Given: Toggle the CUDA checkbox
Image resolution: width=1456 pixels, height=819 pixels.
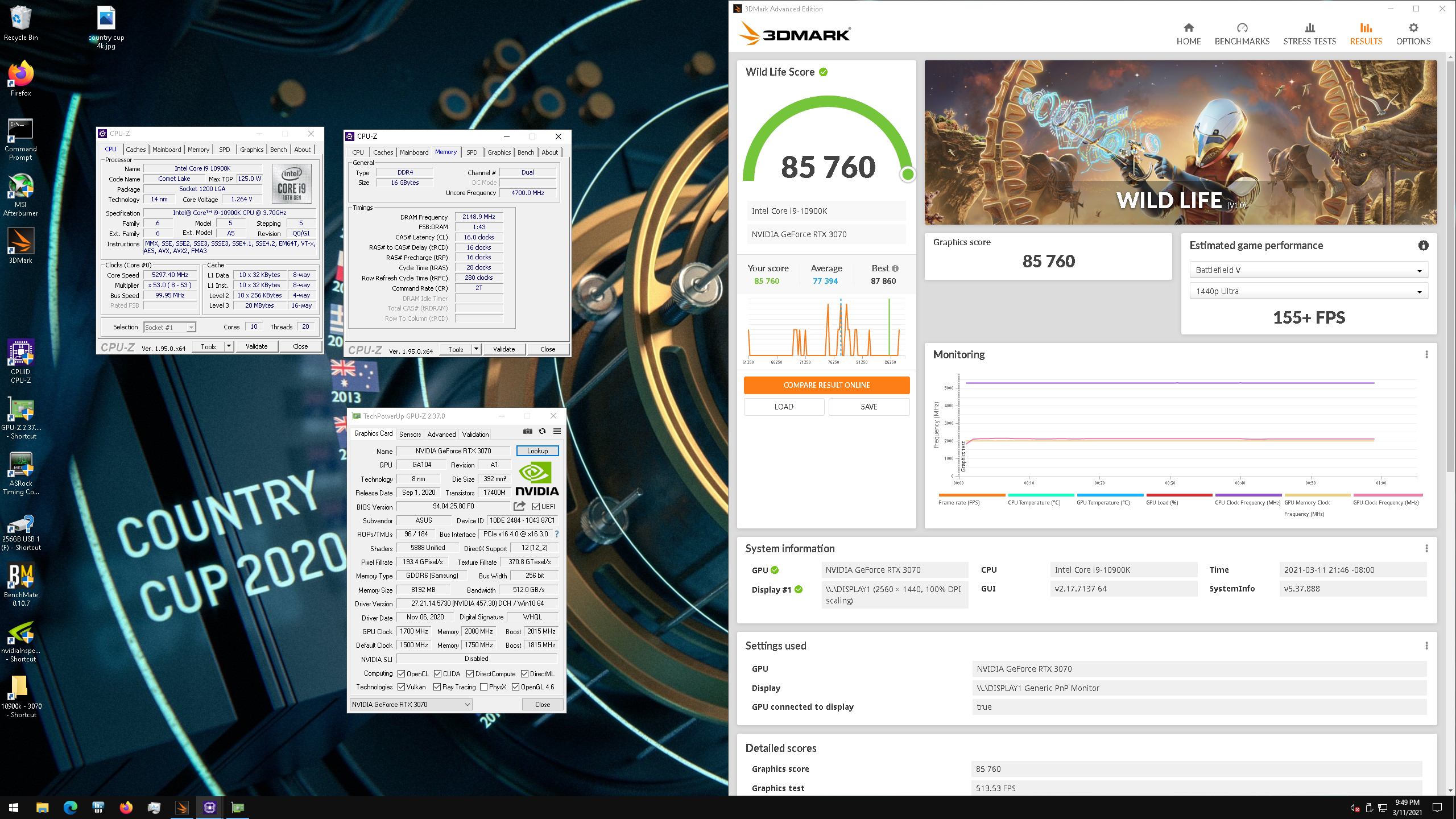Looking at the screenshot, I should click(x=437, y=674).
